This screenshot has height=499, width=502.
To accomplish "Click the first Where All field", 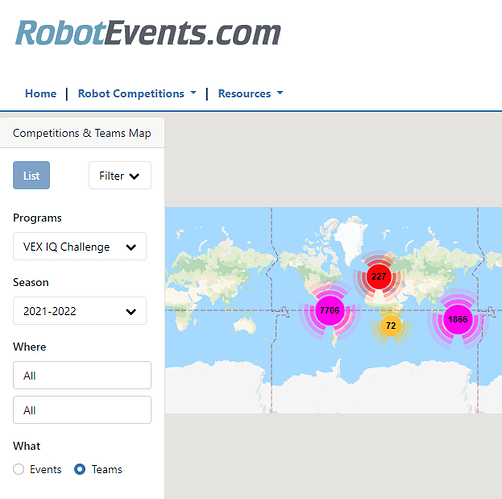I will 82,375.
